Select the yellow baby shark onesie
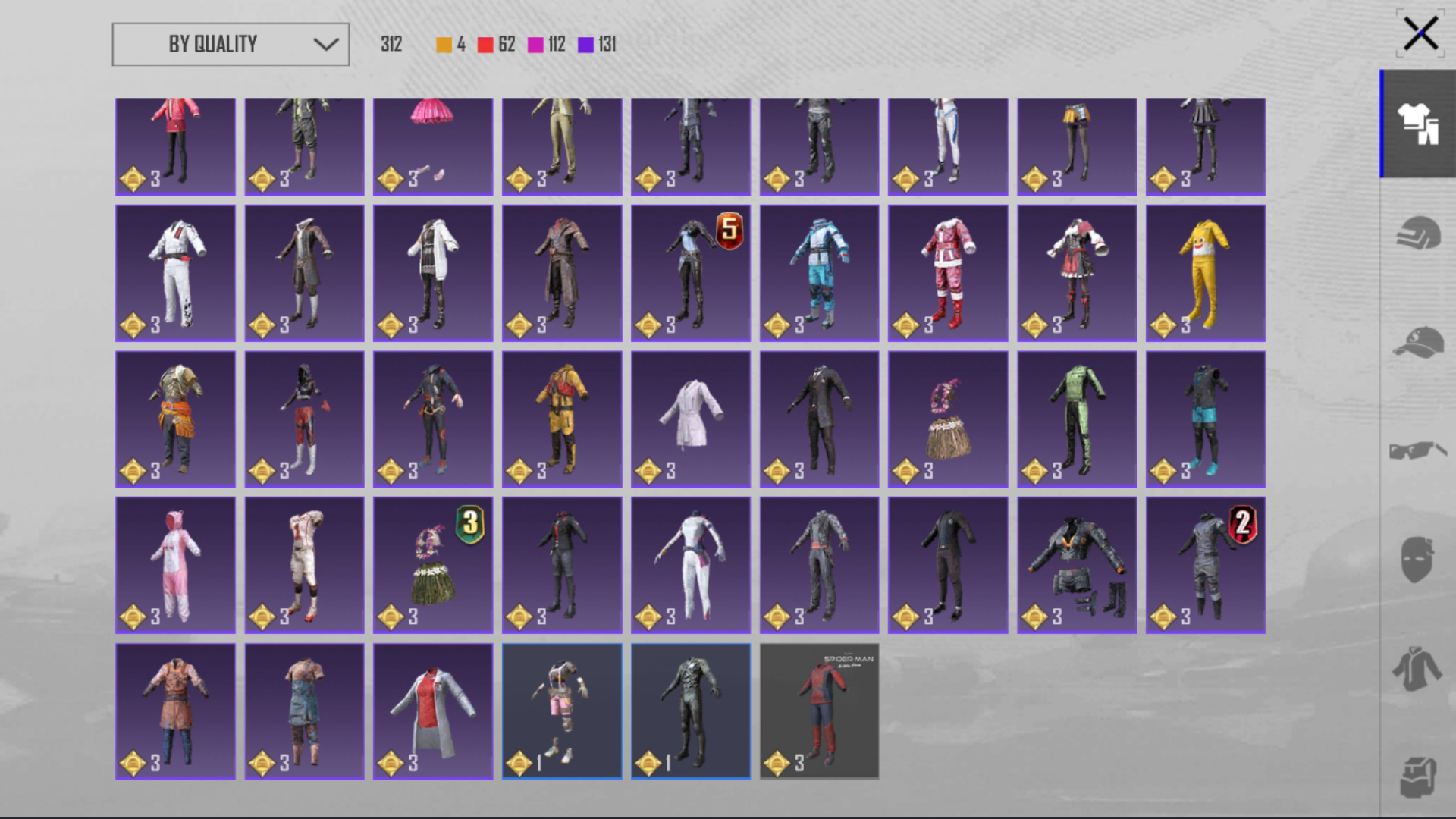 (x=1206, y=273)
